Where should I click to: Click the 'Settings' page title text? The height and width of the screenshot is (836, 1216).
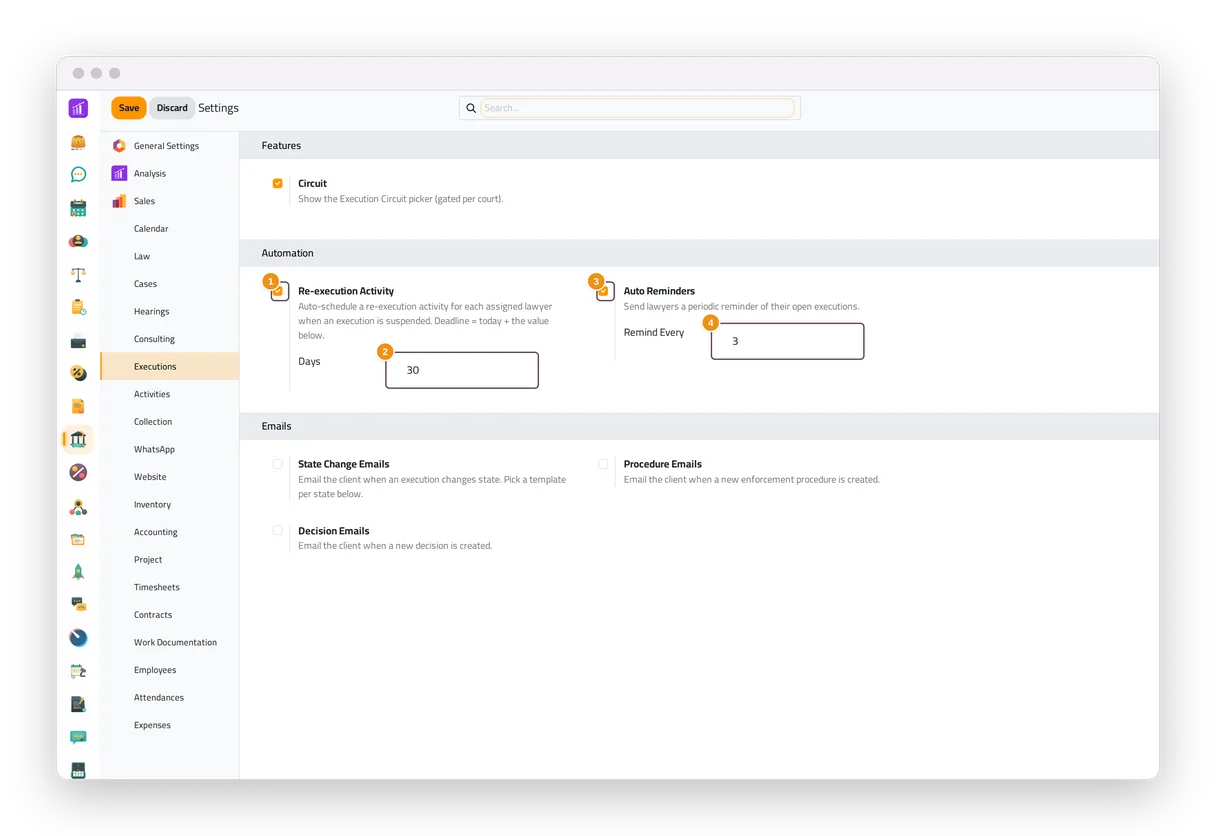click(x=219, y=108)
